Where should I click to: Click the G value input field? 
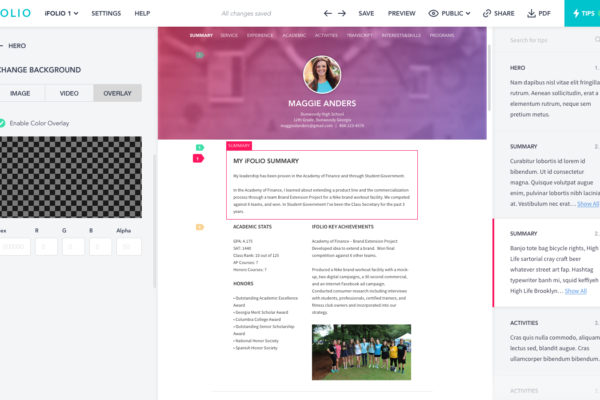click(x=73, y=247)
